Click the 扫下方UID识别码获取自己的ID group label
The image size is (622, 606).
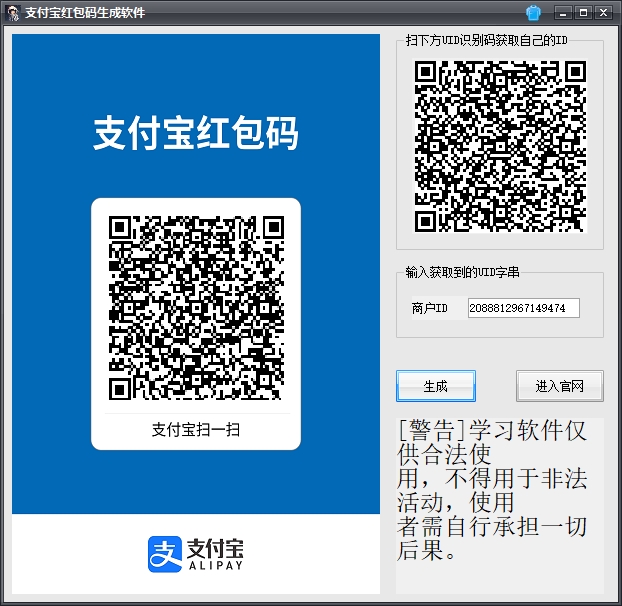click(x=486, y=40)
